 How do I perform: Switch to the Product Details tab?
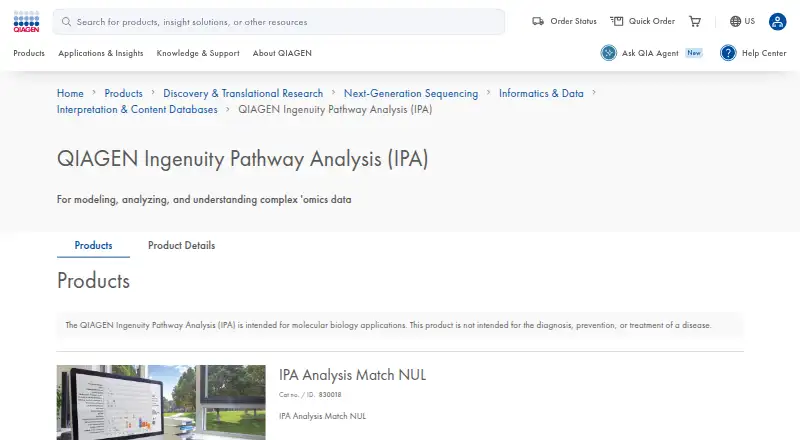coord(182,246)
